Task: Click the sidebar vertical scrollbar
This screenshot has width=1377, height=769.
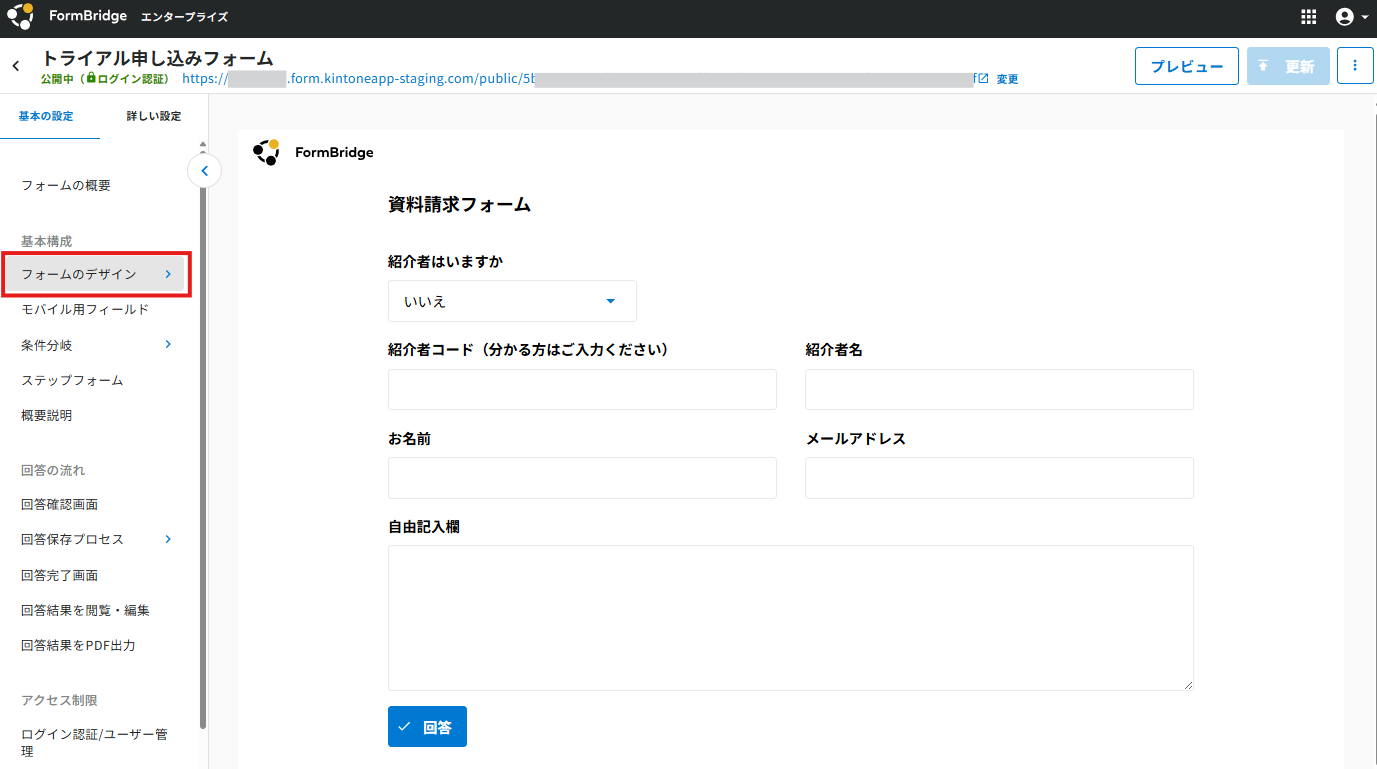Action: click(x=203, y=440)
